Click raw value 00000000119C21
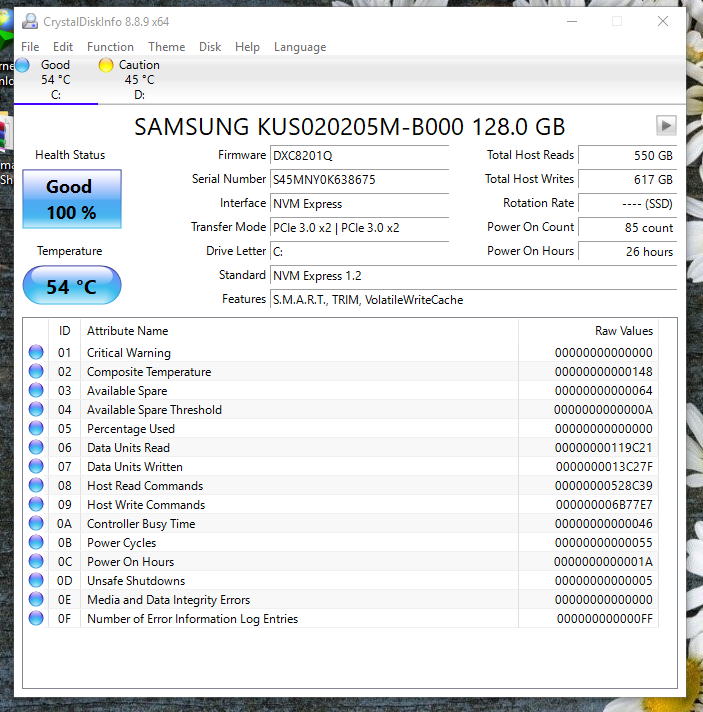Image resolution: width=703 pixels, height=712 pixels. [x=604, y=448]
